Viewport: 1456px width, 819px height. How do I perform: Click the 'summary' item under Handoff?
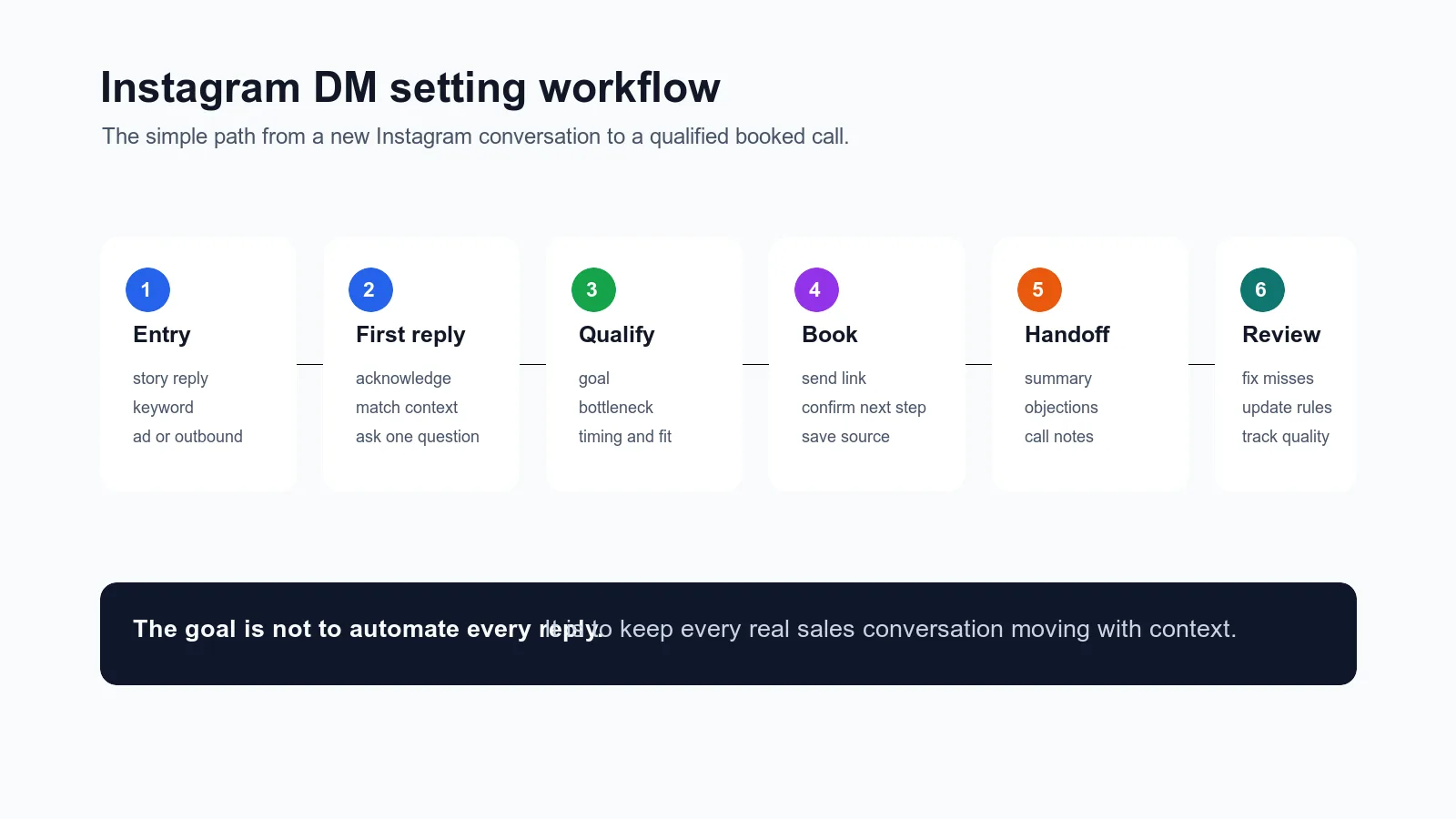pos(1058,379)
